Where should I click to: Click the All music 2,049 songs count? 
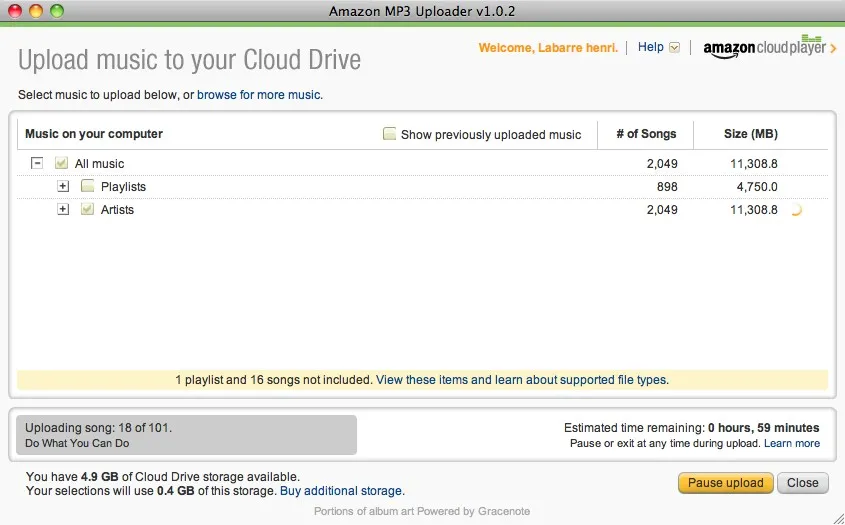pos(662,163)
